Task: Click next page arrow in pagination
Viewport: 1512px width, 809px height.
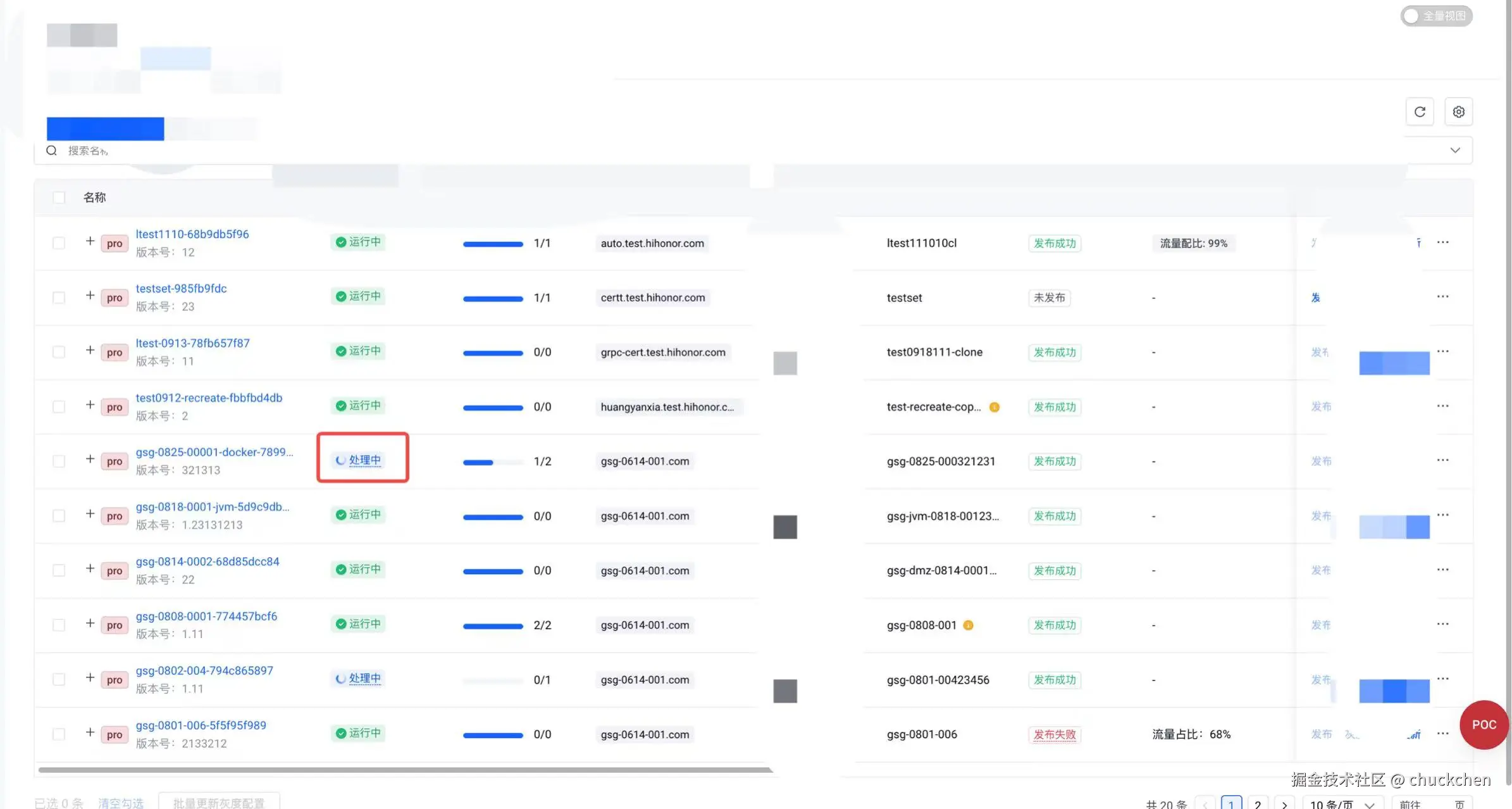Action: pyautogui.click(x=1284, y=804)
